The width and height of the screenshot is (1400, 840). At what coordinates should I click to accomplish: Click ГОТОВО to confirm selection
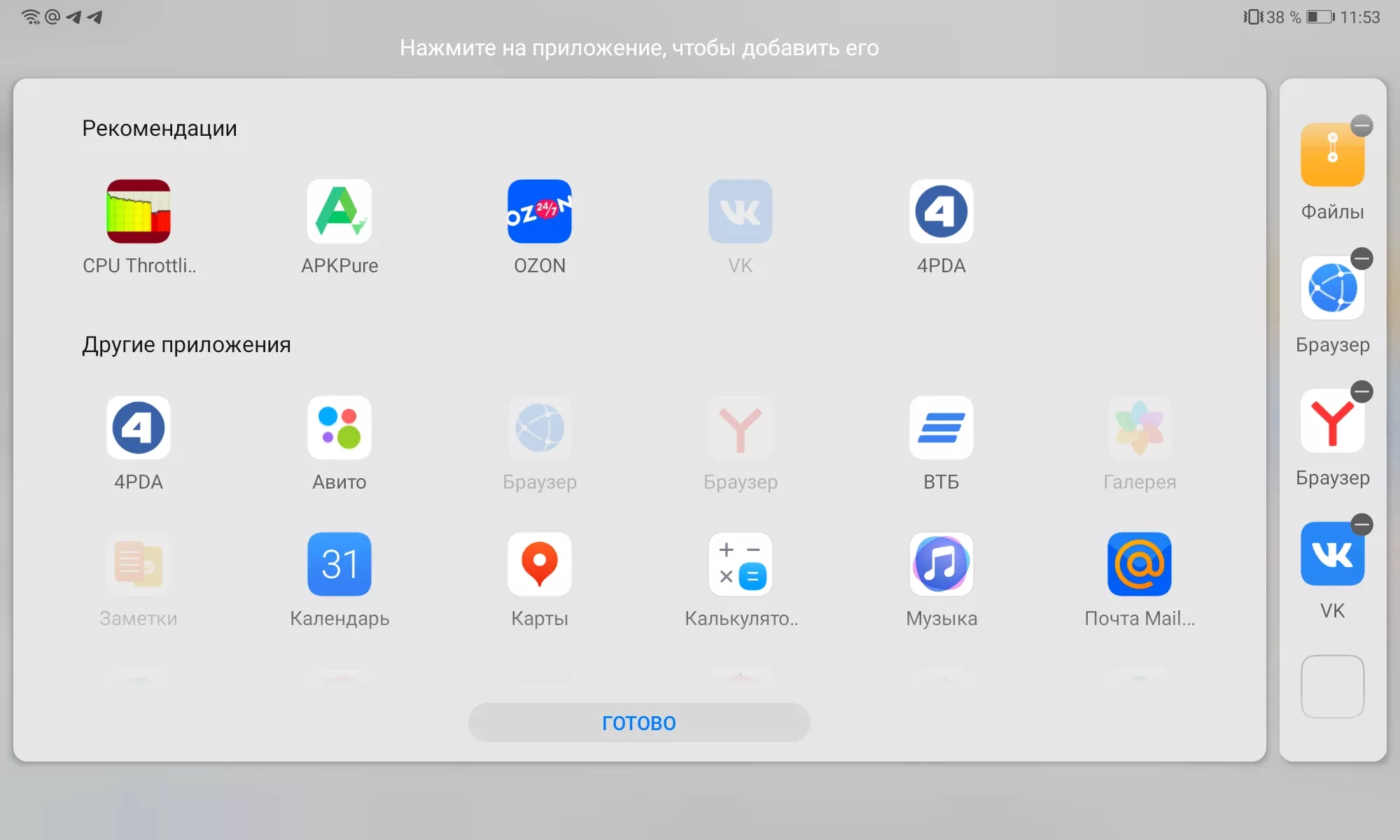640,723
